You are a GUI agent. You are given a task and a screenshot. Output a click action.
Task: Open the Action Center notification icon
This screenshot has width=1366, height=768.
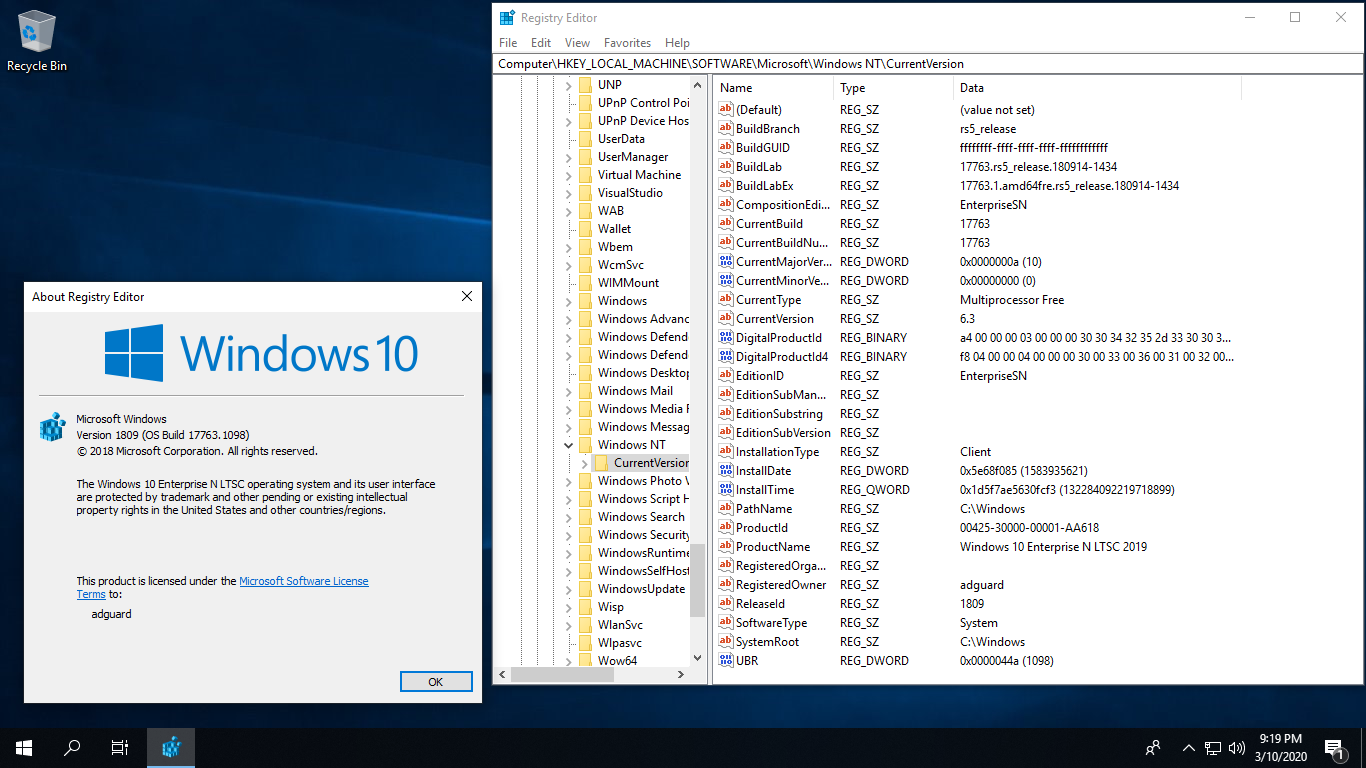click(1332, 747)
